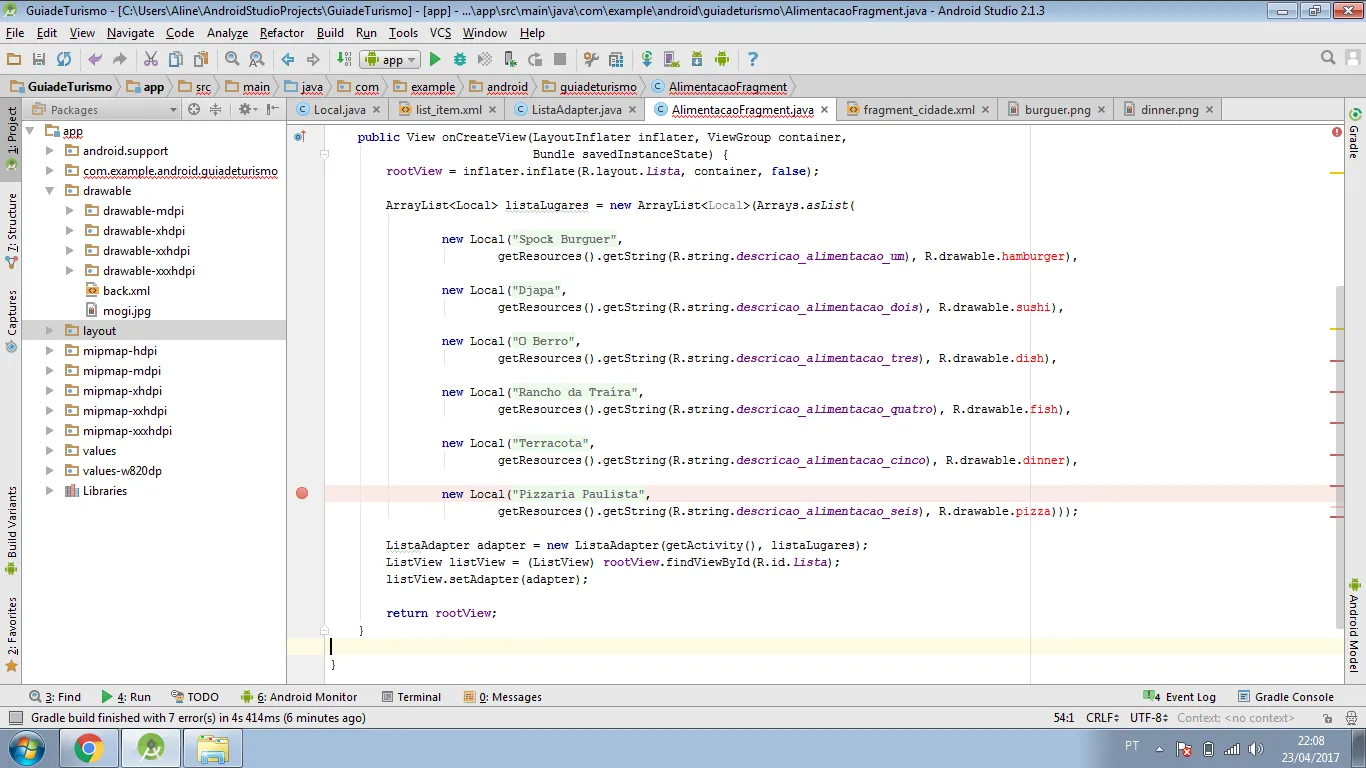Toggle tool window bars icon at bottom-left corner
This screenshot has width=1366, height=768.
tap(15, 718)
